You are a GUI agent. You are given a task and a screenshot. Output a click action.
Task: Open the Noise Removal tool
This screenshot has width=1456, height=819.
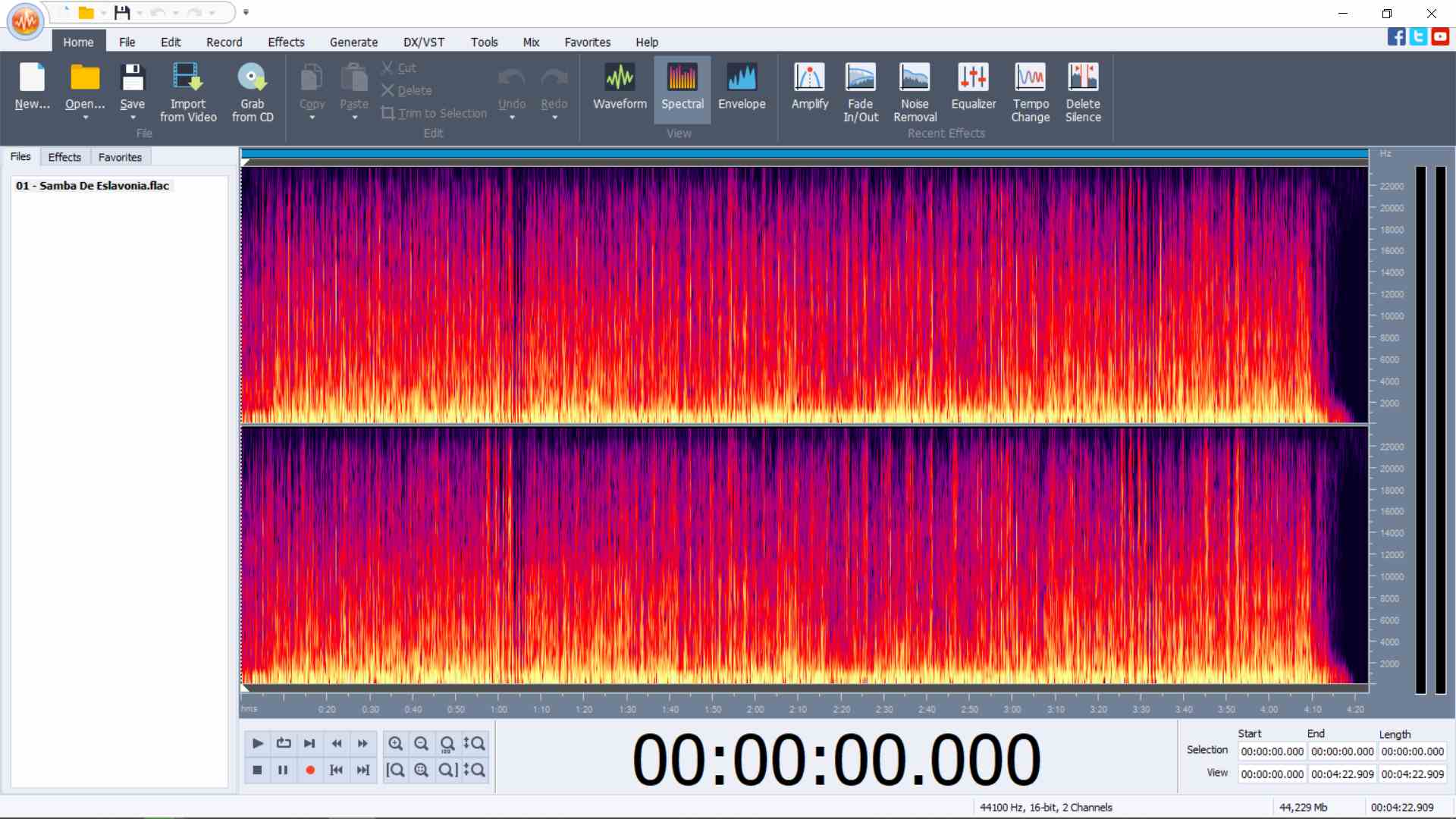click(915, 91)
